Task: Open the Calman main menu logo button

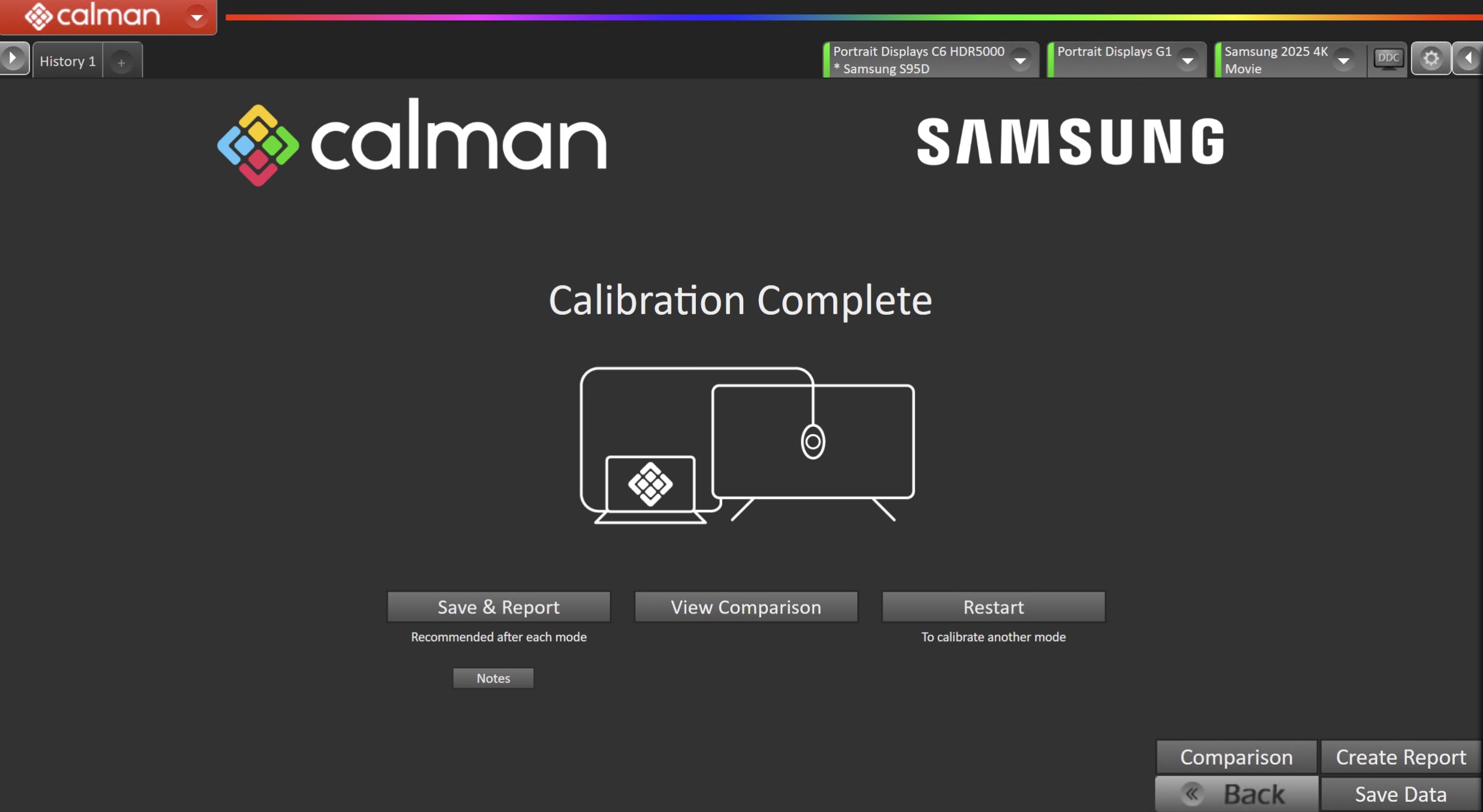Action: coord(93,16)
